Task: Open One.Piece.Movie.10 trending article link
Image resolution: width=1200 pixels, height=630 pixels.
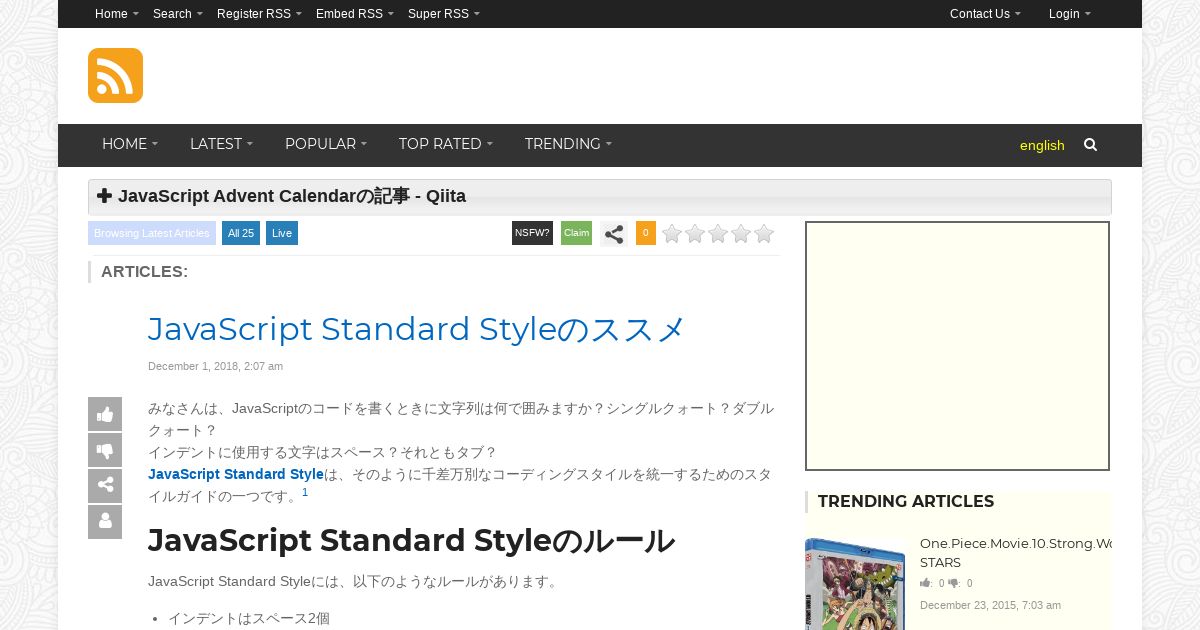Action: (1015, 553)
